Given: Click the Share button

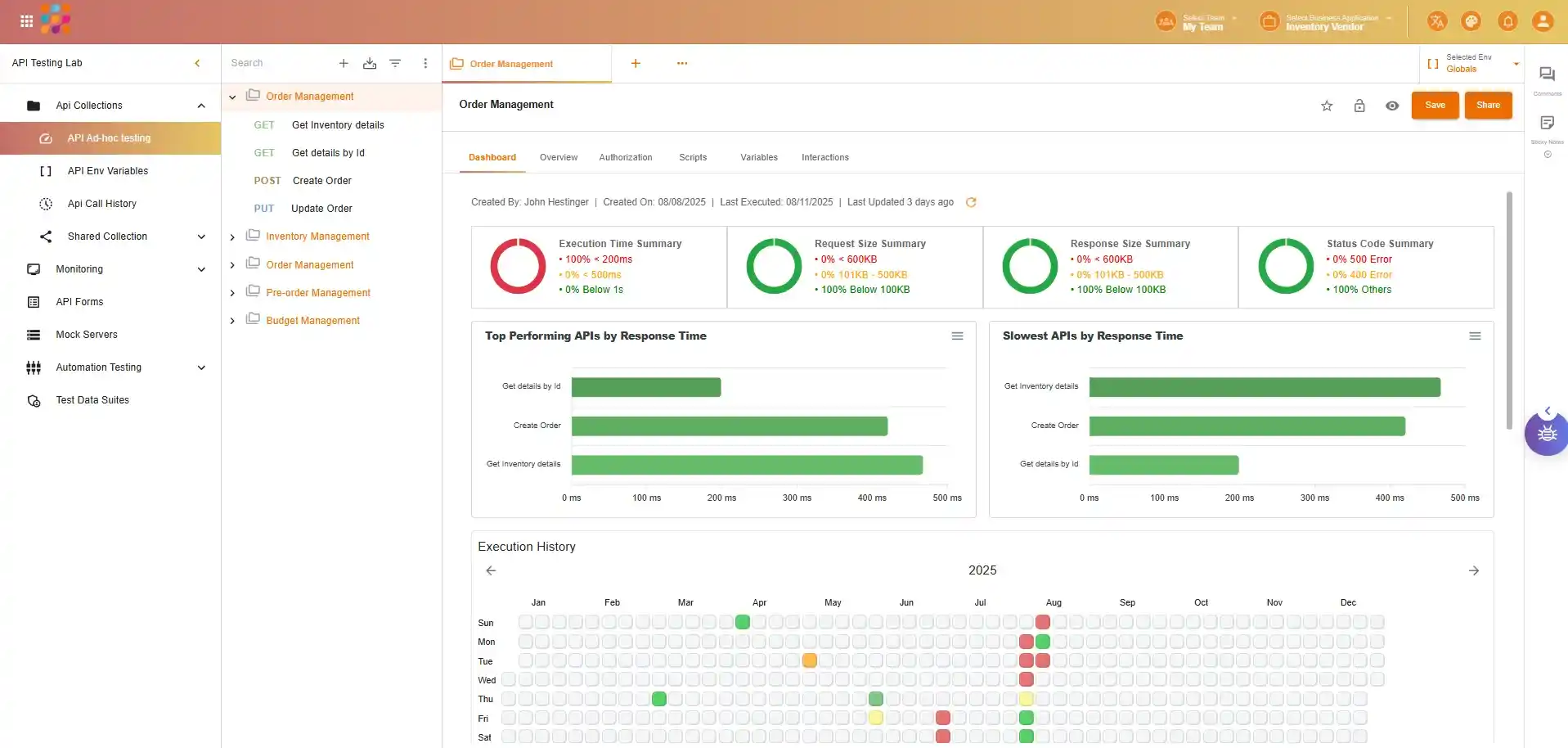Looking at the screenshot, I should pos(1488,105).
